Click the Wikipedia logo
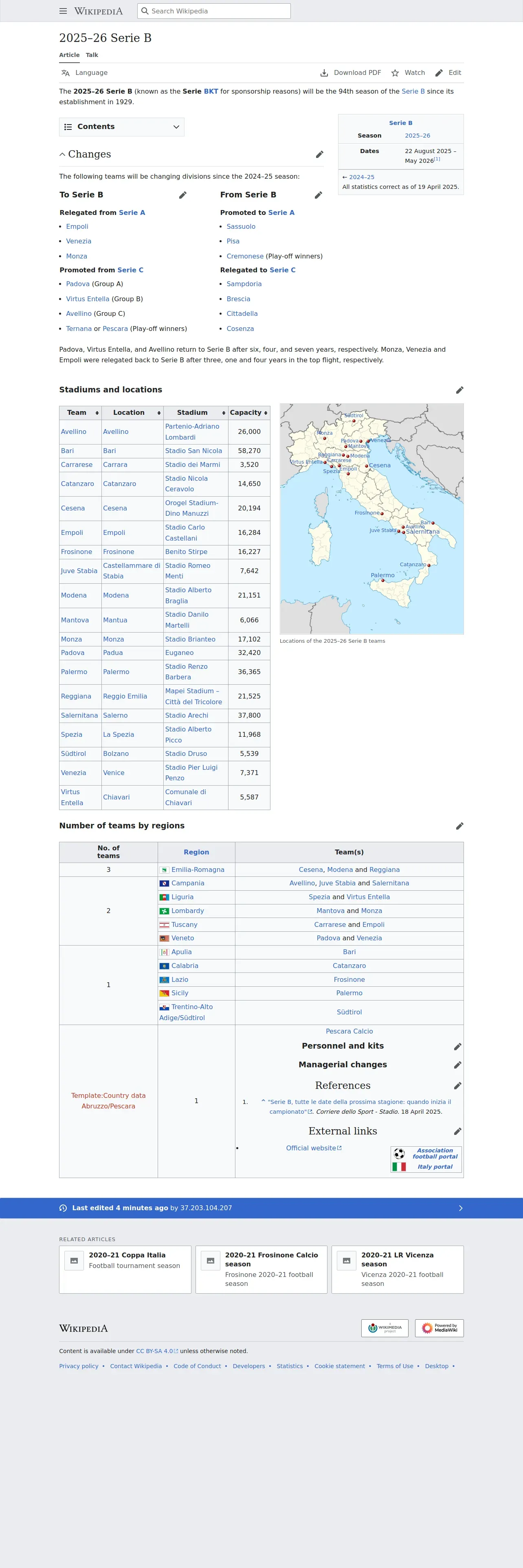The height and width of the screenshot is (1568, 523). click(x=99, y=11)
